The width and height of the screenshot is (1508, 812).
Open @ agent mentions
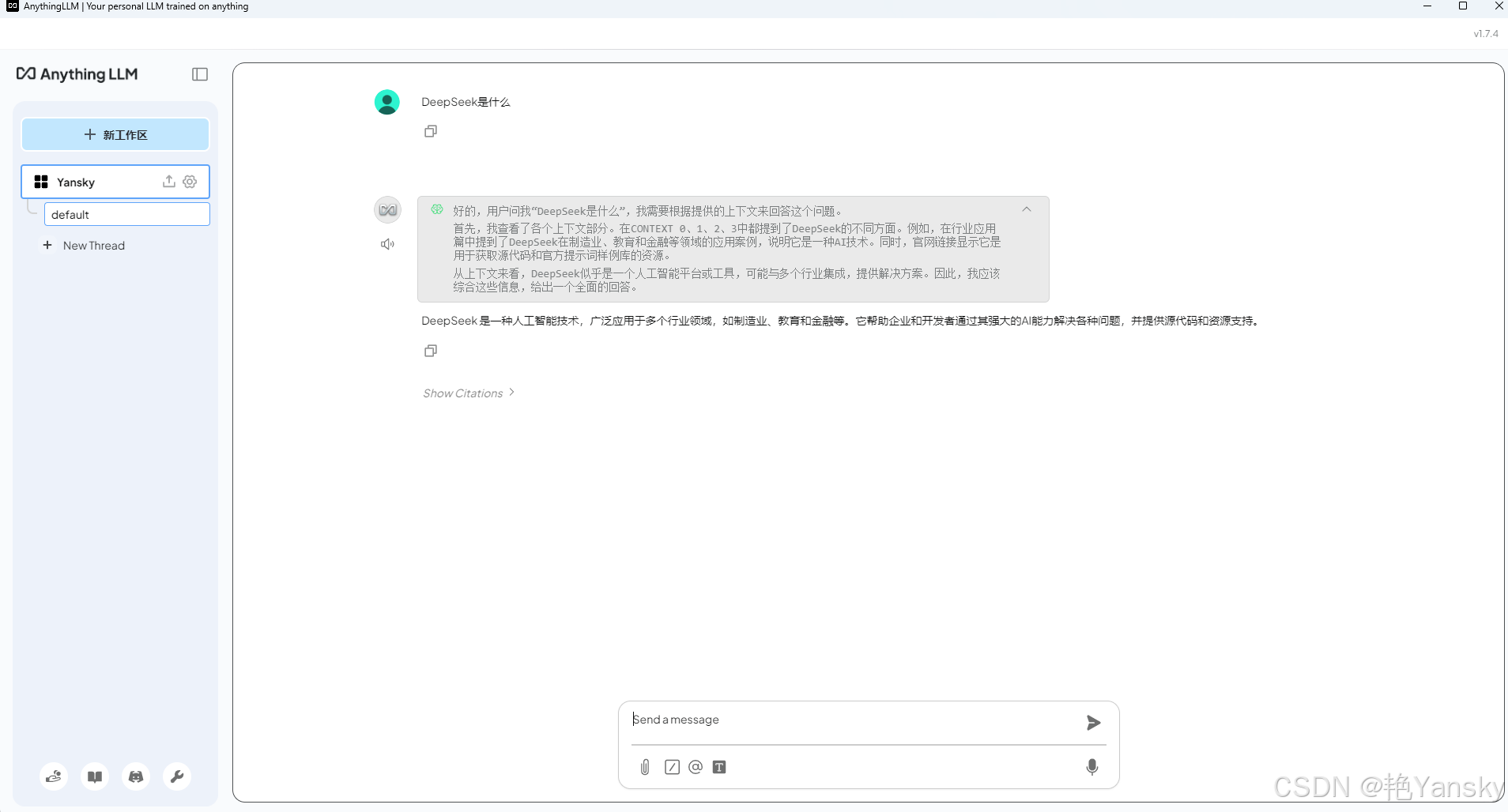click(696, 767)
